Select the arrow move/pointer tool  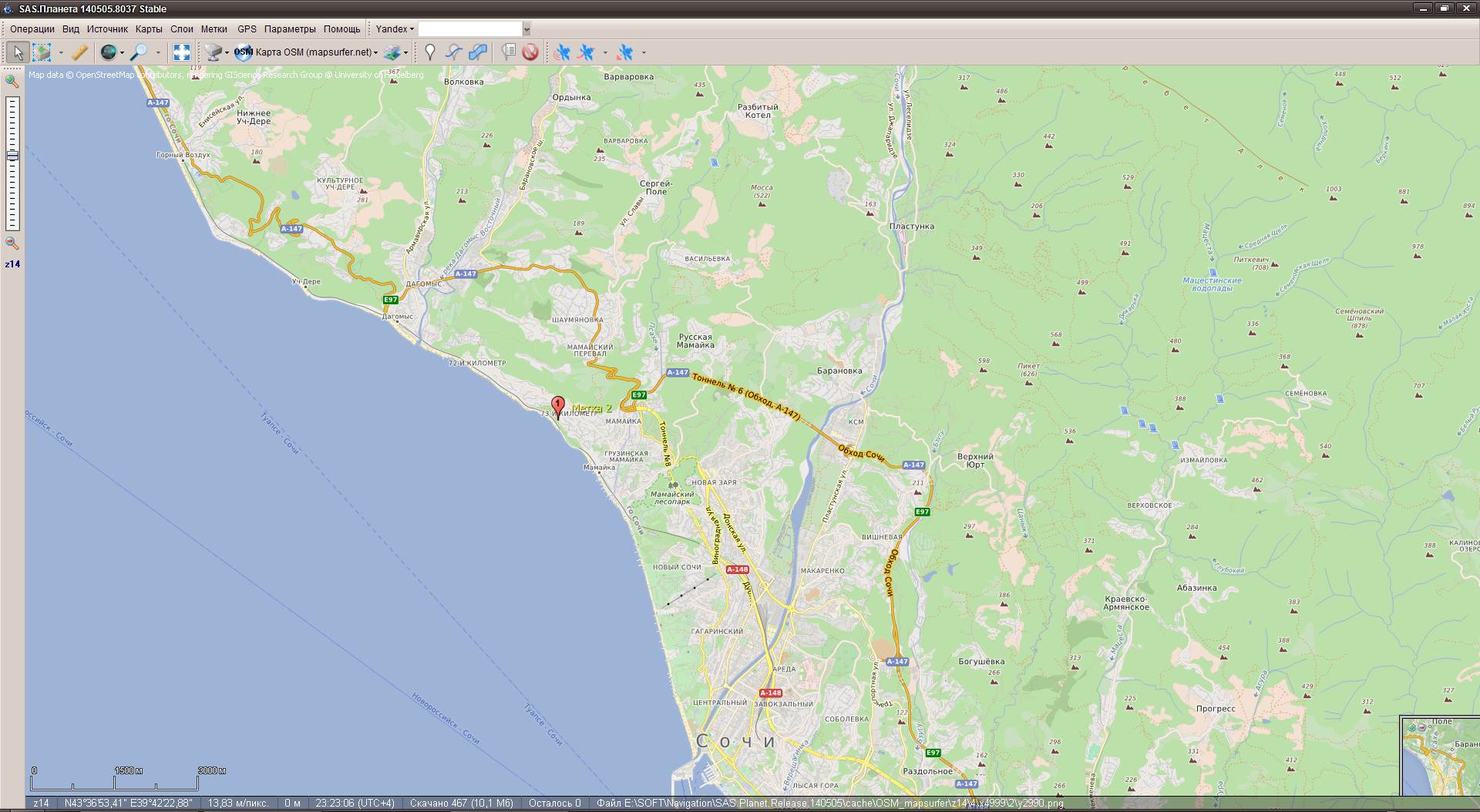[x=18, y=52]
